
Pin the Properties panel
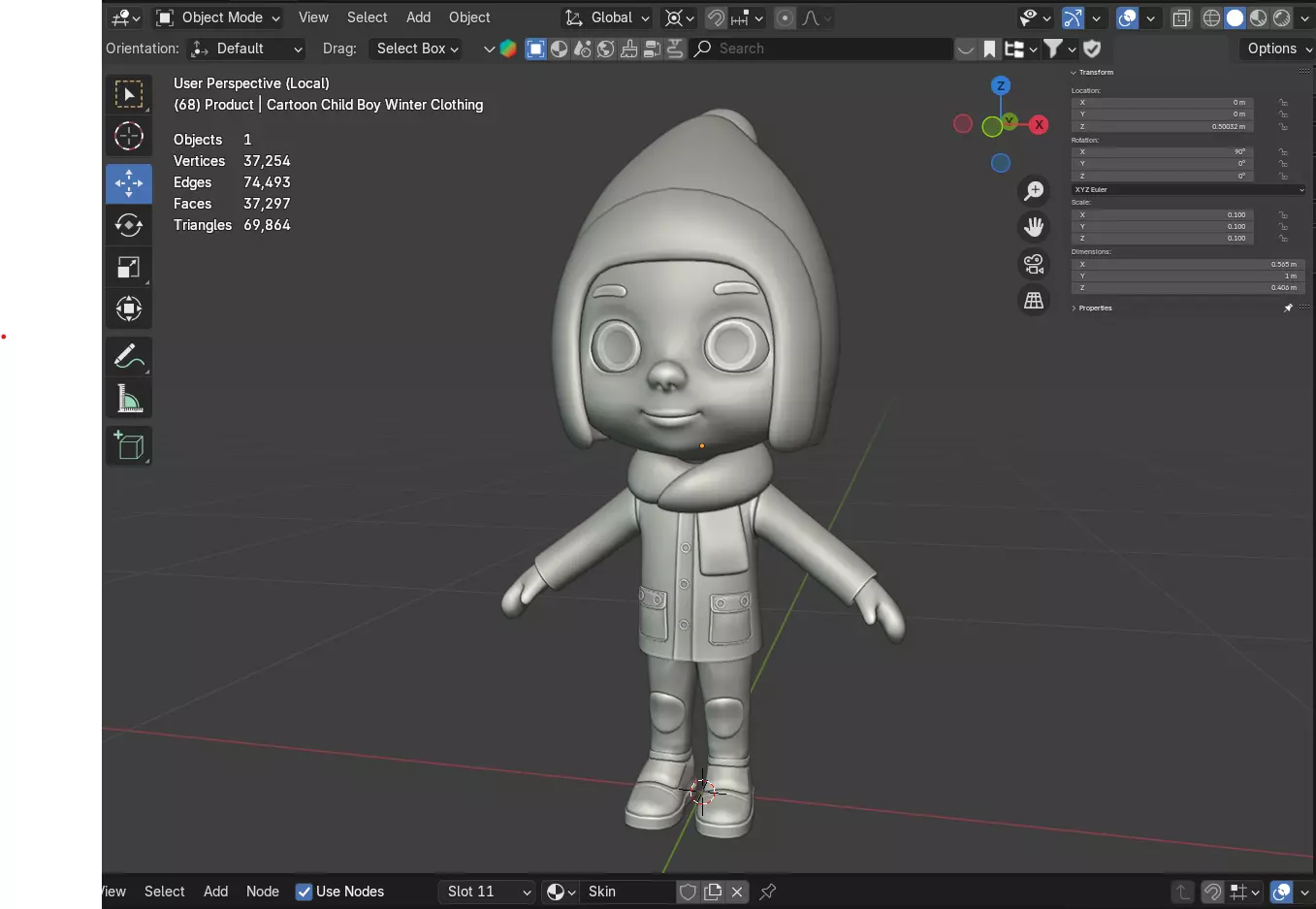(1288, 308)
